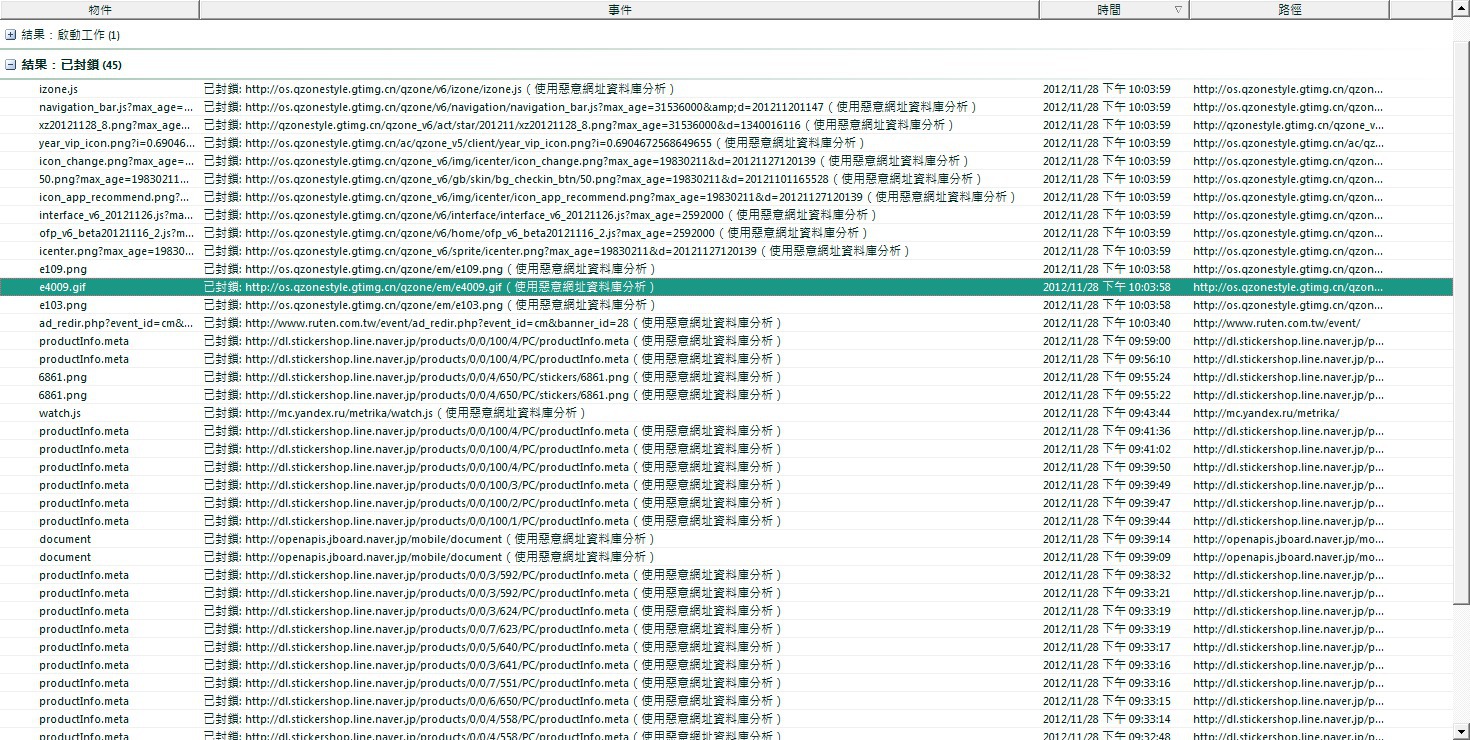Select the watch.js yandex metrika row
The image size is (1470, 740).
point(725,413)
